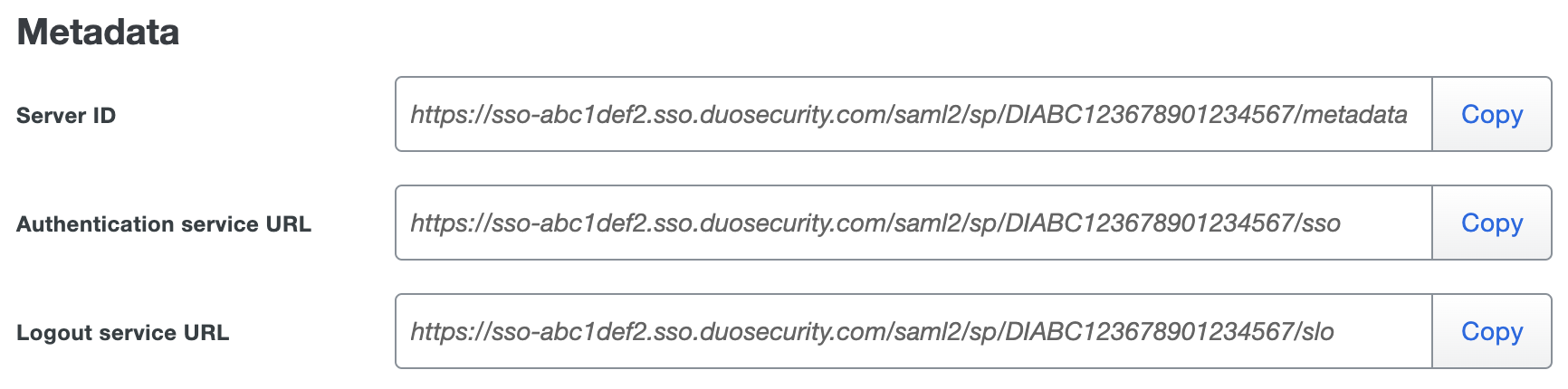This screenshot has height=389, width=1568.
Task: Click the Logout service URL label
Action: pyautogui.click(x=123, y=333)
